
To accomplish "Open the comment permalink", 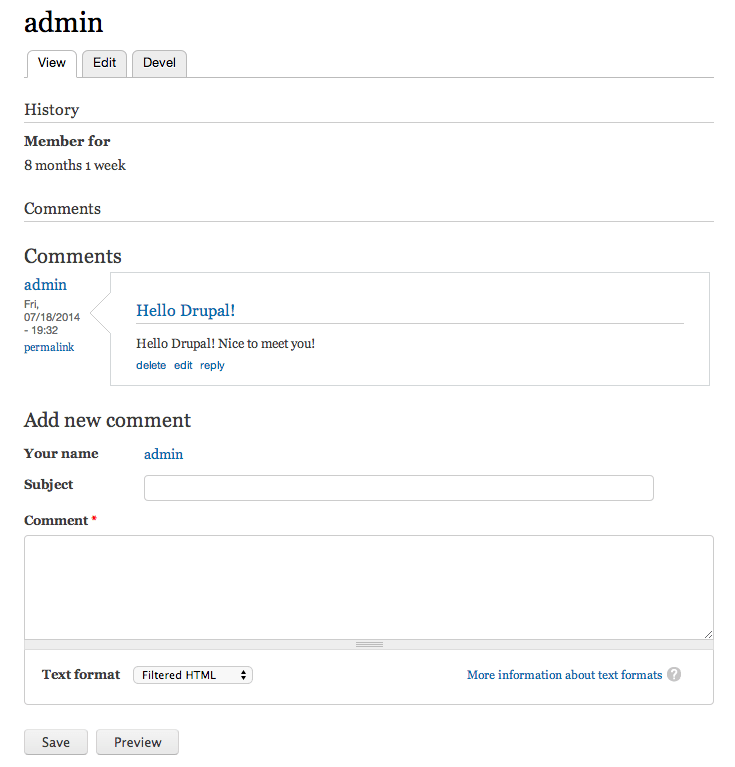I will click(x=49, y=347).
